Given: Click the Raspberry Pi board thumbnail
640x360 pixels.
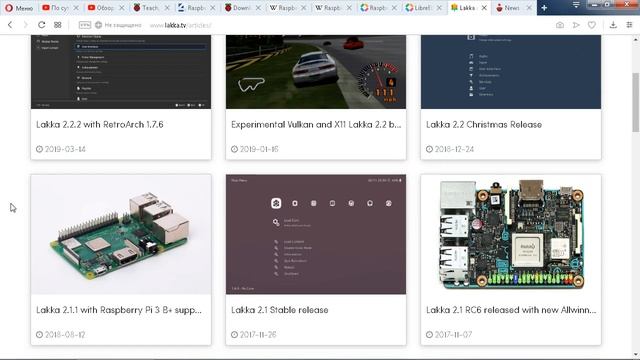Looking at the screenshot, I should 121,234.
